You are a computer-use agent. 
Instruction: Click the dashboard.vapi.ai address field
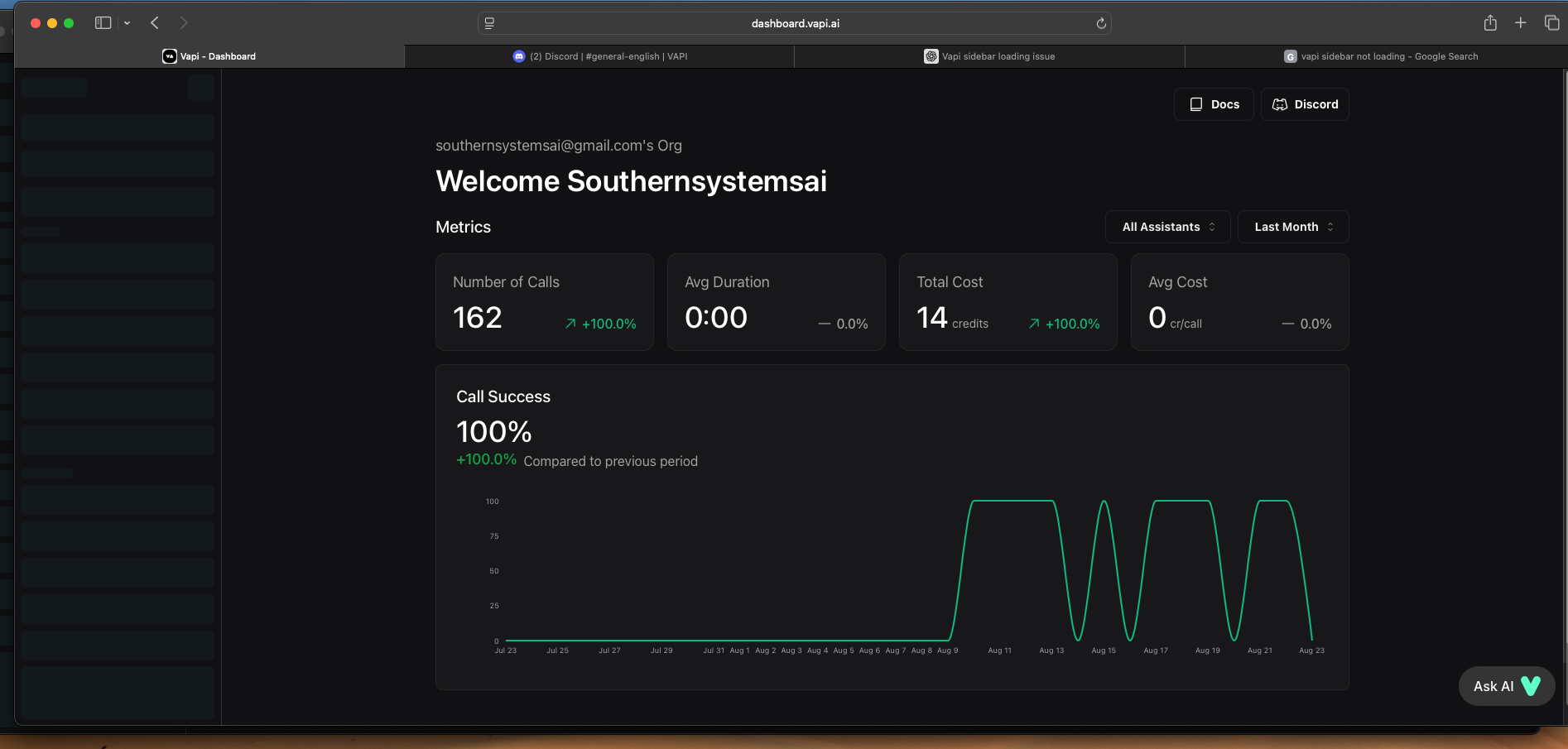pos(795,23)
